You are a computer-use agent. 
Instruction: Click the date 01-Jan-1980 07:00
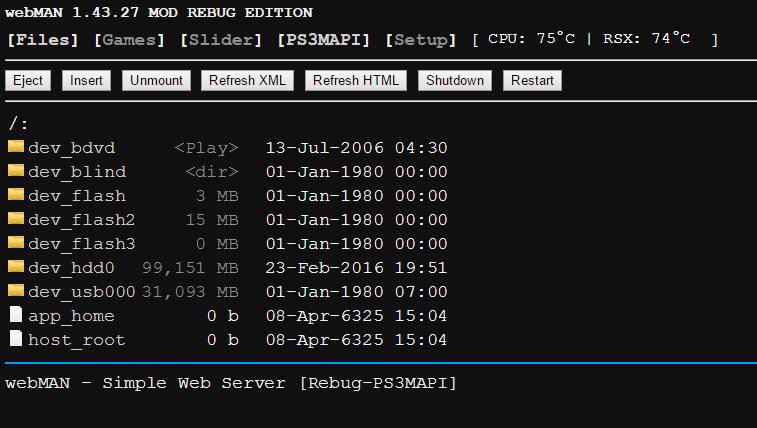click(357, 292)
